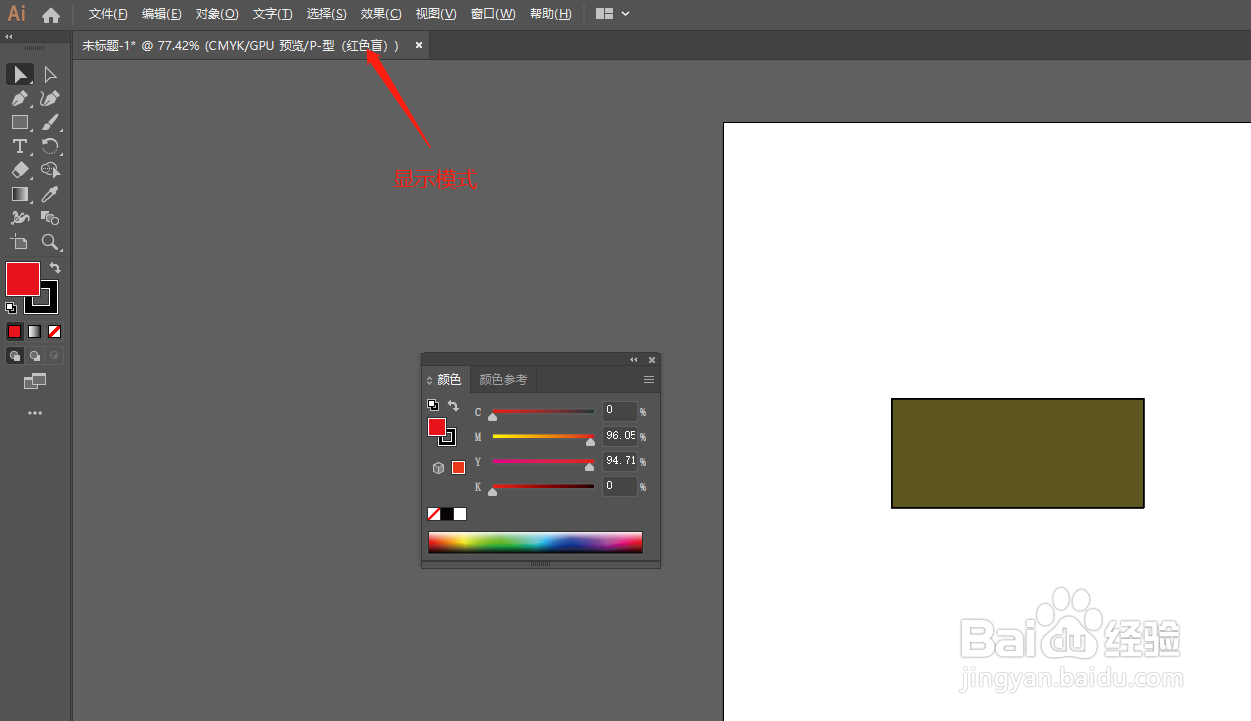Click in-gamut orange-red swatch beside cube

pos(458,467)
